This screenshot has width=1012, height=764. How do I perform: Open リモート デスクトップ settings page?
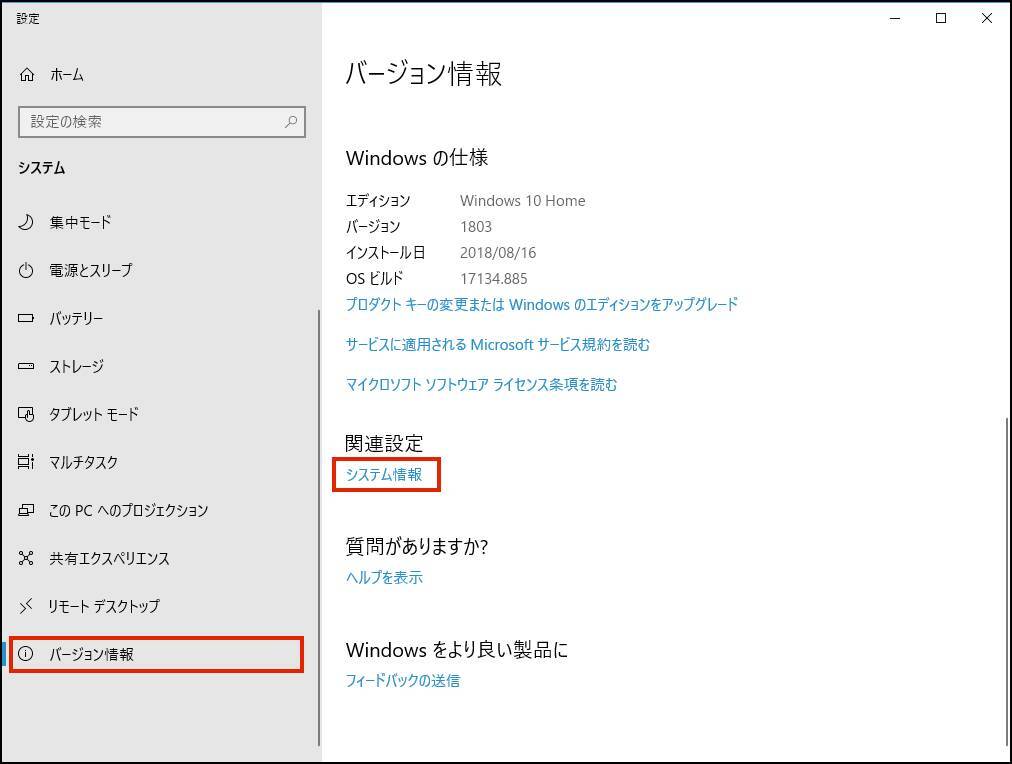(x=104, y=606)
